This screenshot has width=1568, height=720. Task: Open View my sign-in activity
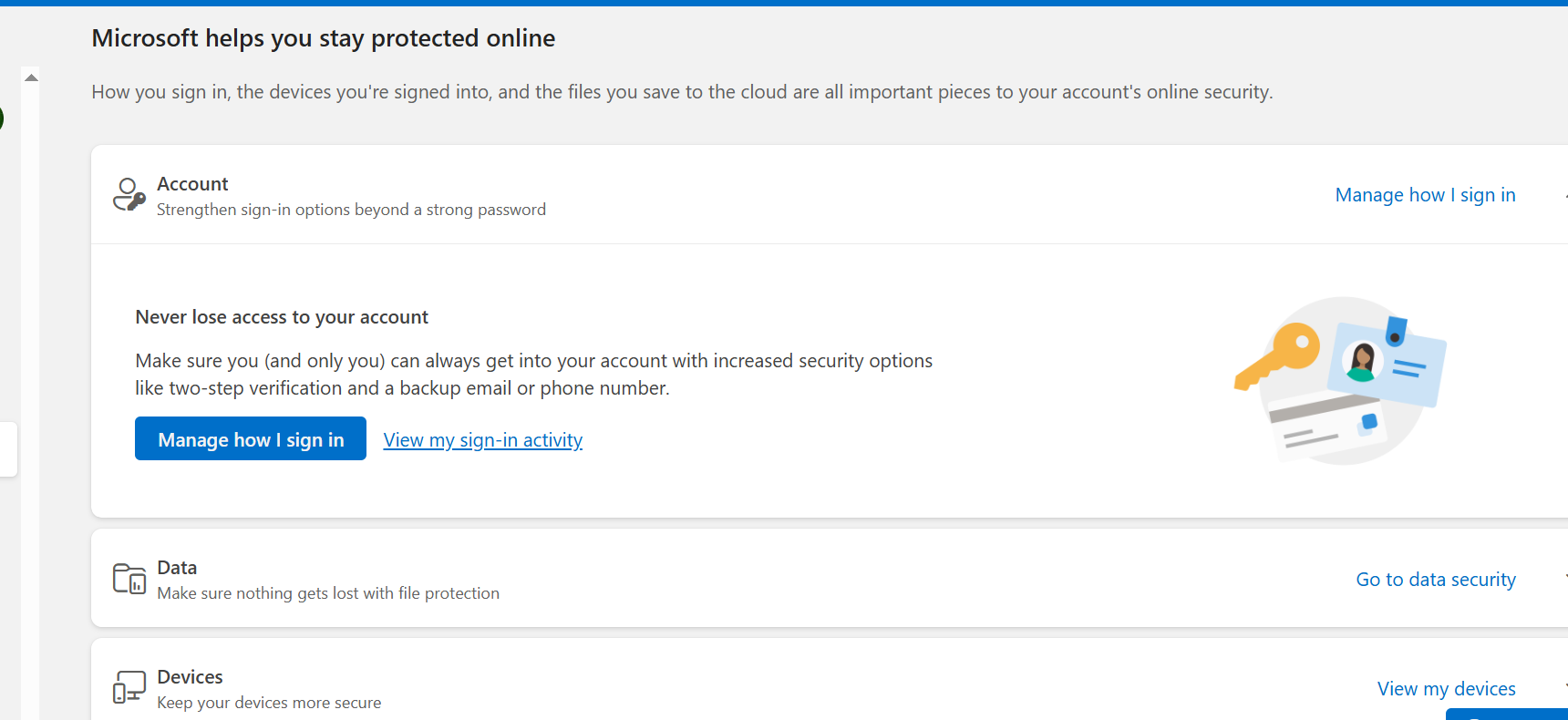(482, 439)
